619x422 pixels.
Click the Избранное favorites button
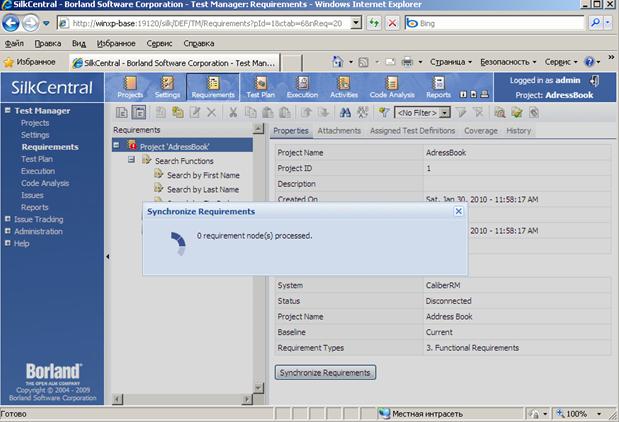point(30,62)
